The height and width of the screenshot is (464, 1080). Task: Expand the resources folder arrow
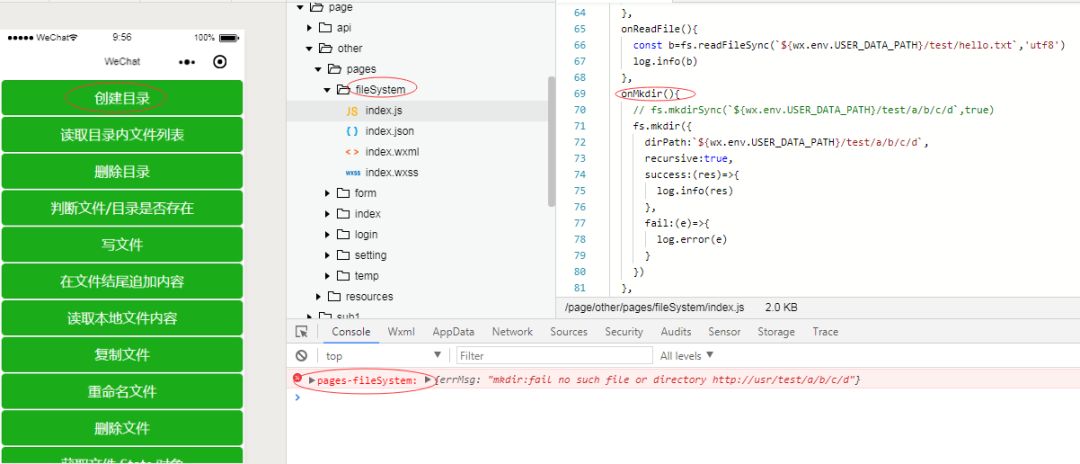point(318,297)
